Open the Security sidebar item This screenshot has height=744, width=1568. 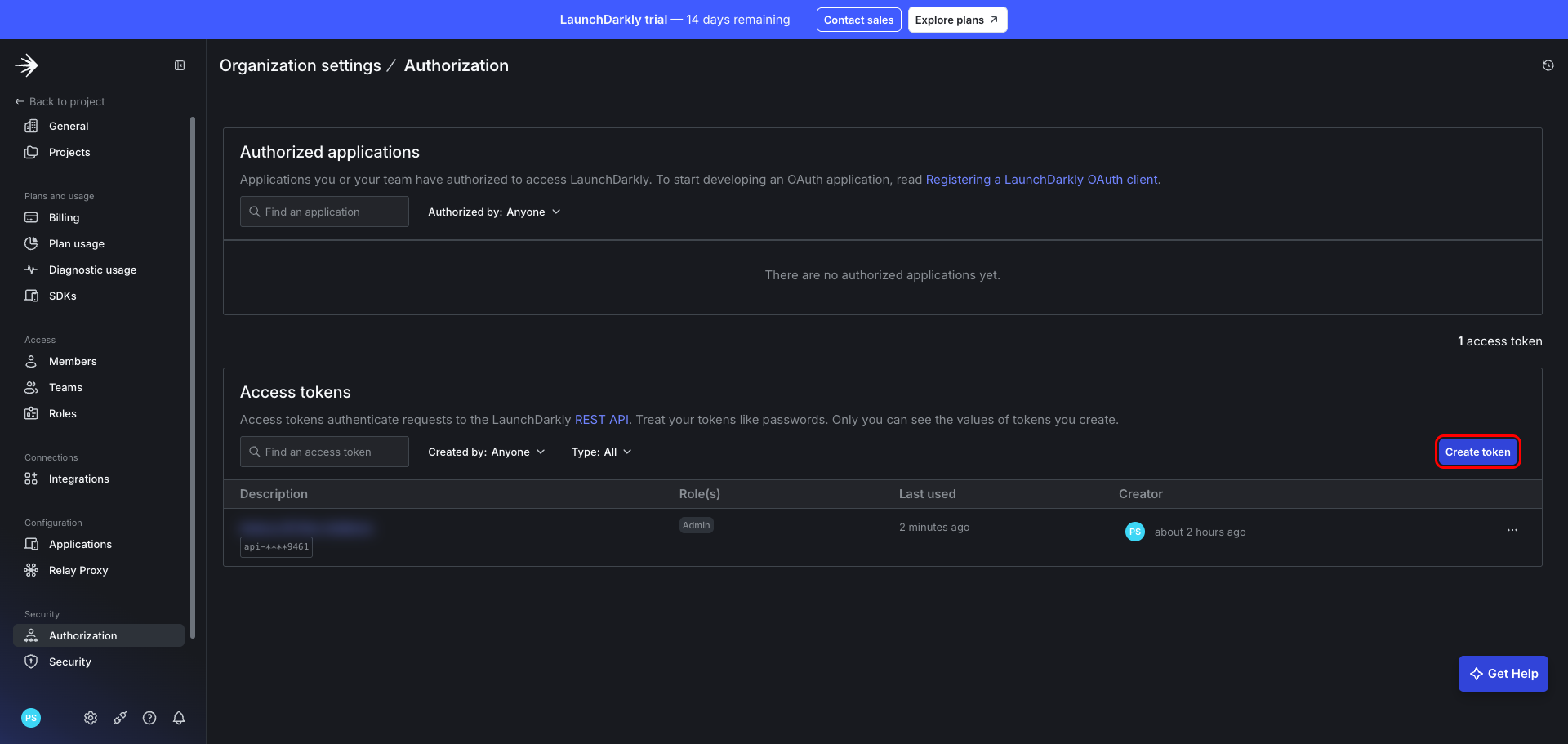[x=99, y=662]
